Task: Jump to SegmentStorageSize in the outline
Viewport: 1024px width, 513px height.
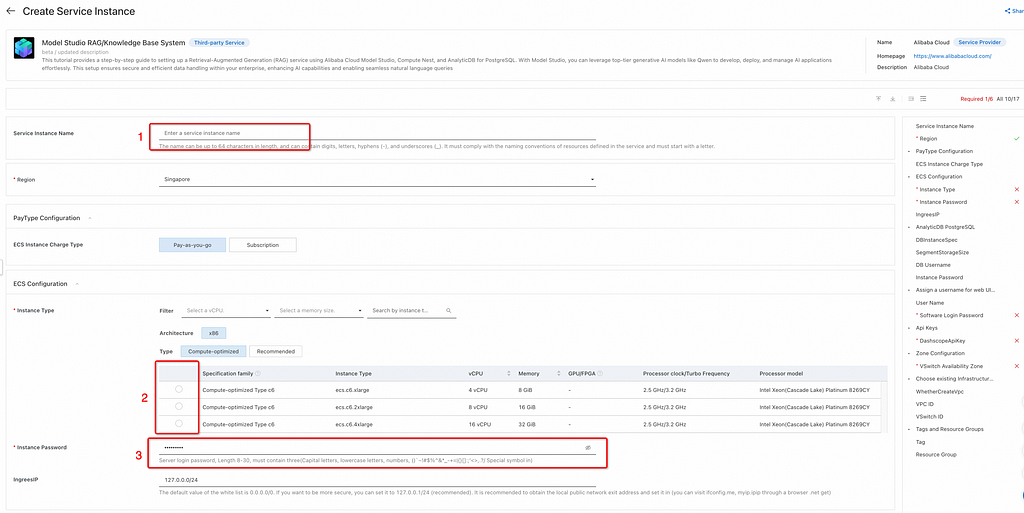Action: click(x=942, y=252)
